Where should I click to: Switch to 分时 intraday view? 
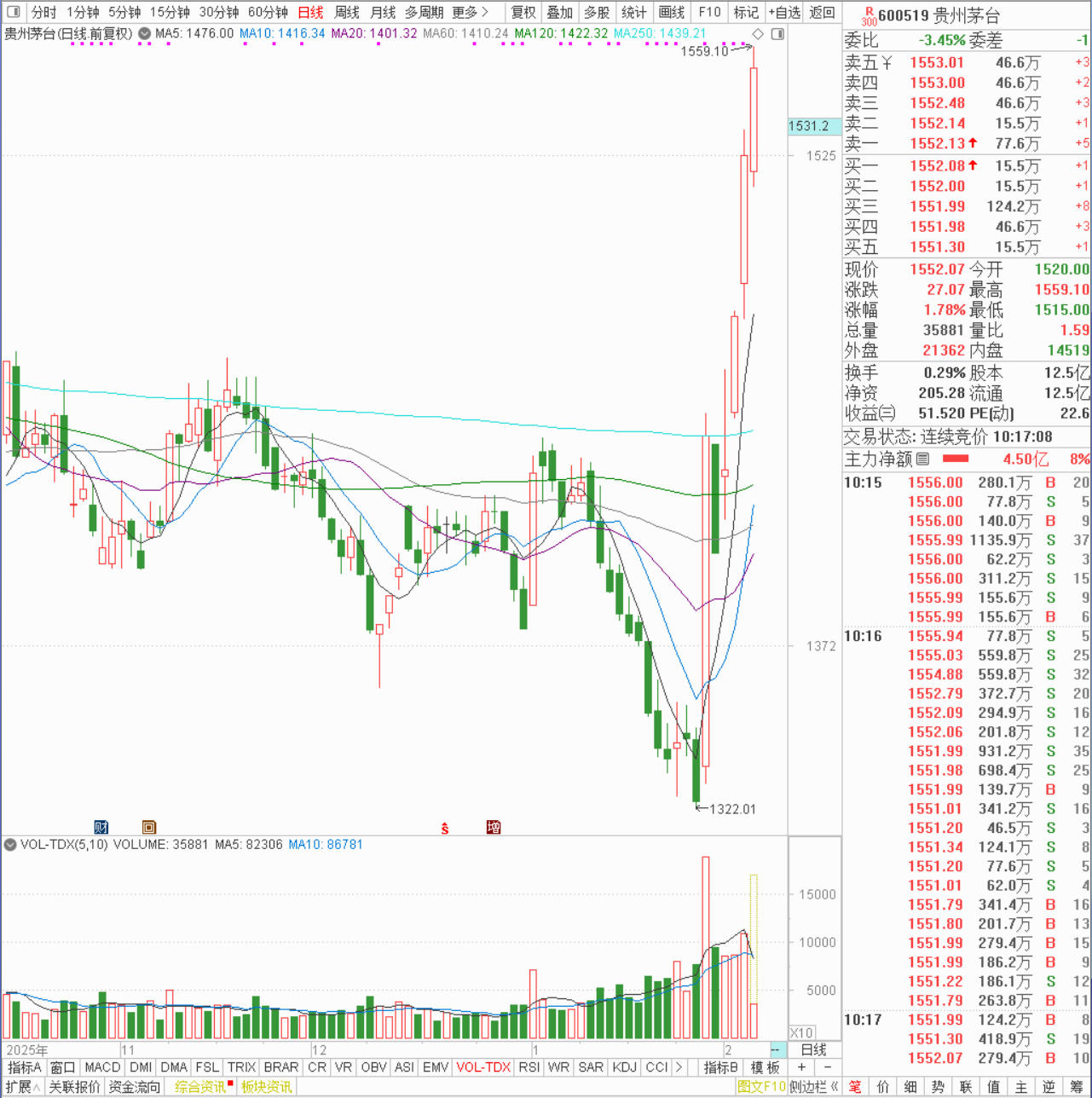tap(43, 12)
